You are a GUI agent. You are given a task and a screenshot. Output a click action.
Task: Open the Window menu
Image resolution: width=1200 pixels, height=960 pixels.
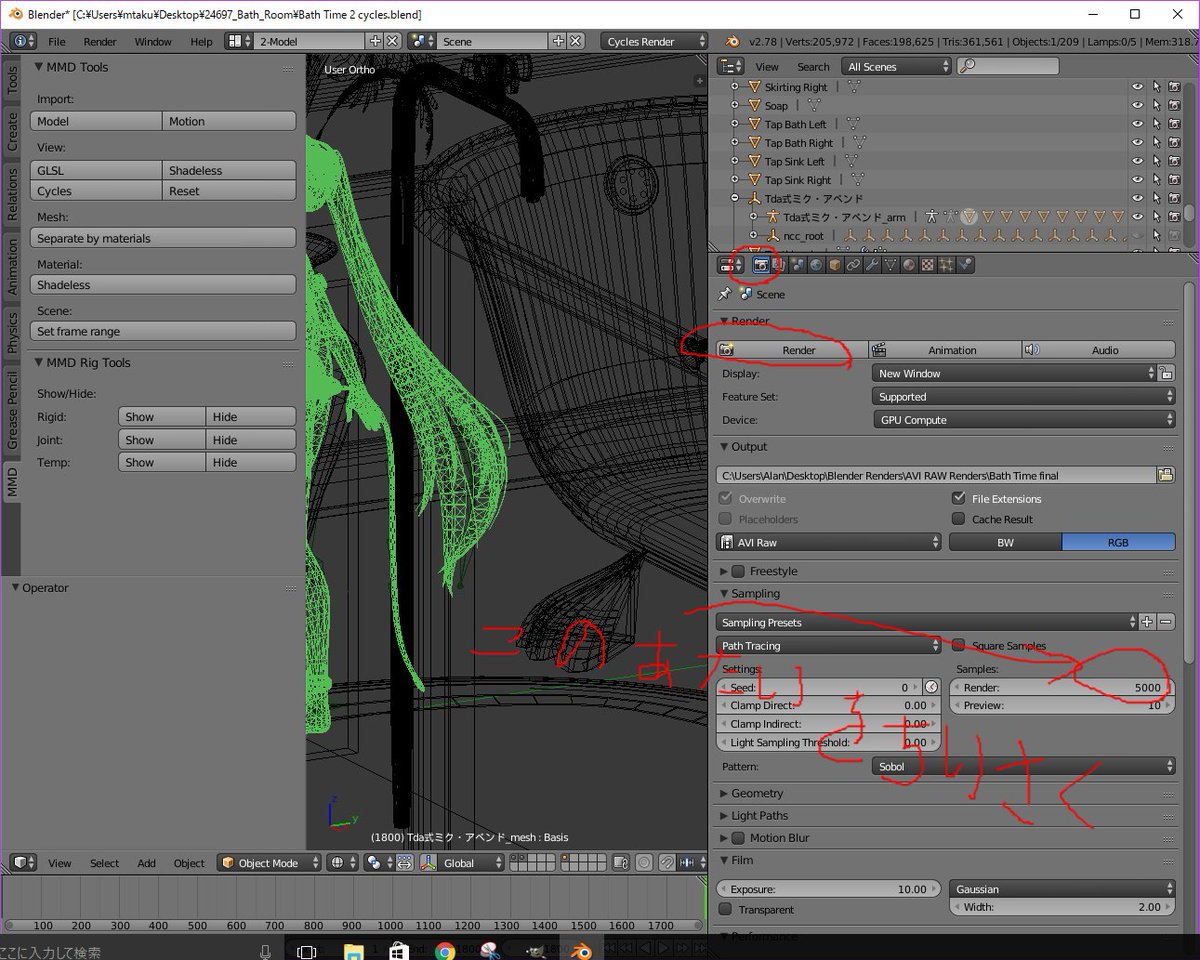(153, 41)
